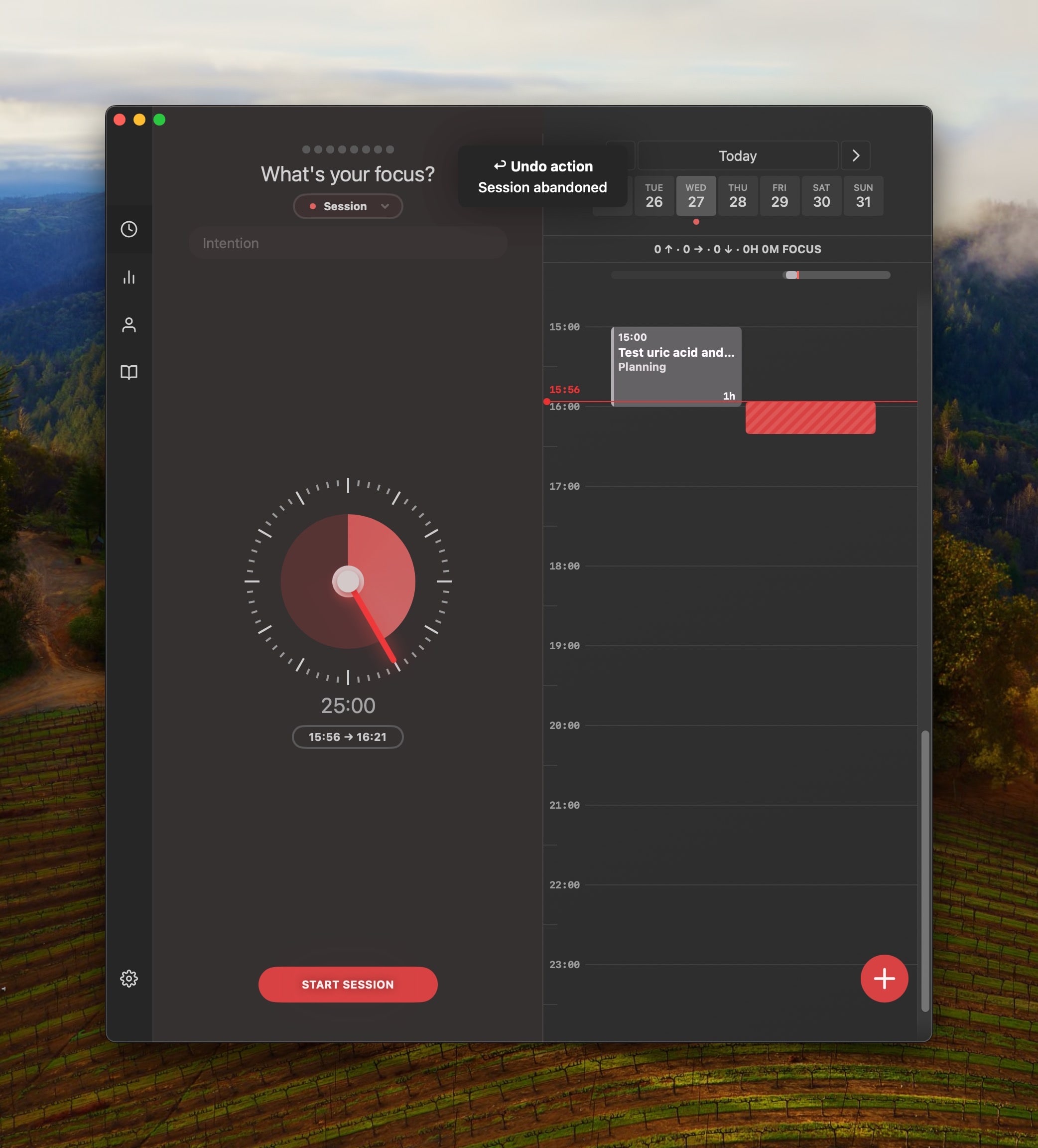Click the Intention input field

tap(348, 243)
